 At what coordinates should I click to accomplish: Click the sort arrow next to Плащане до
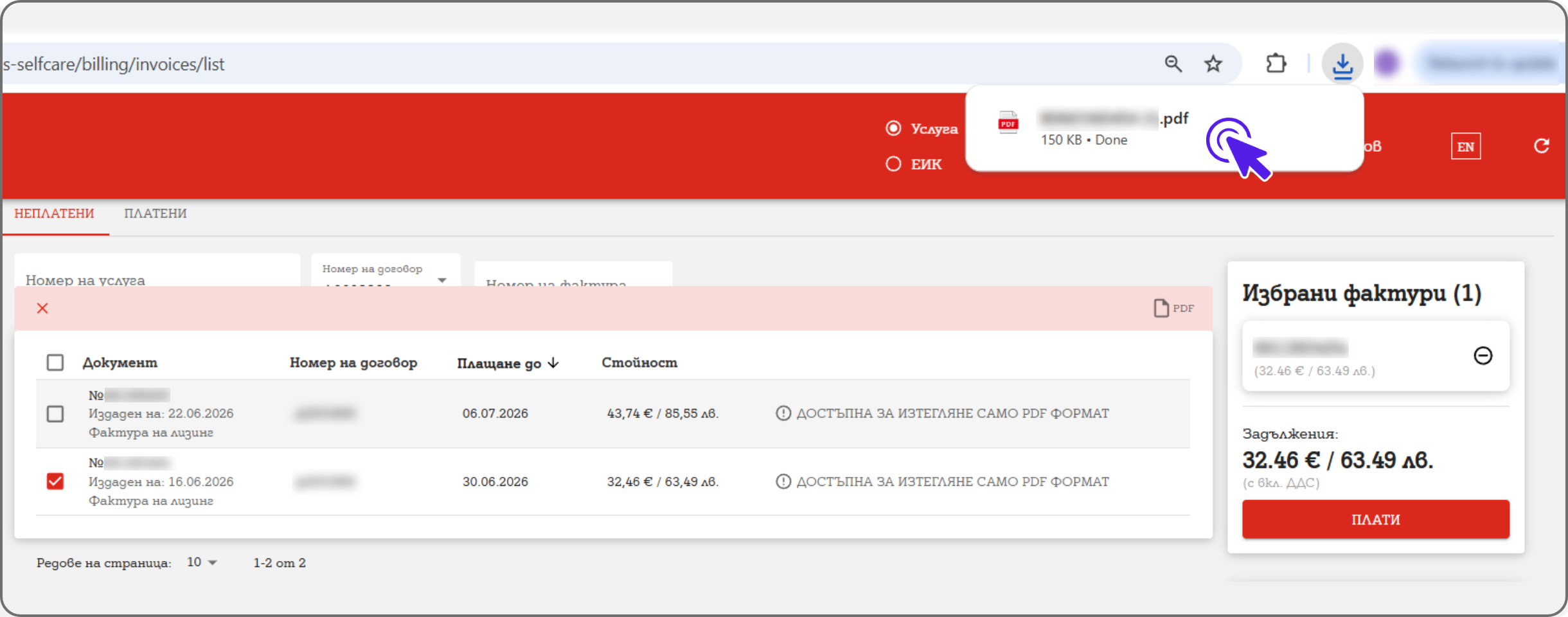pos(553,363)
